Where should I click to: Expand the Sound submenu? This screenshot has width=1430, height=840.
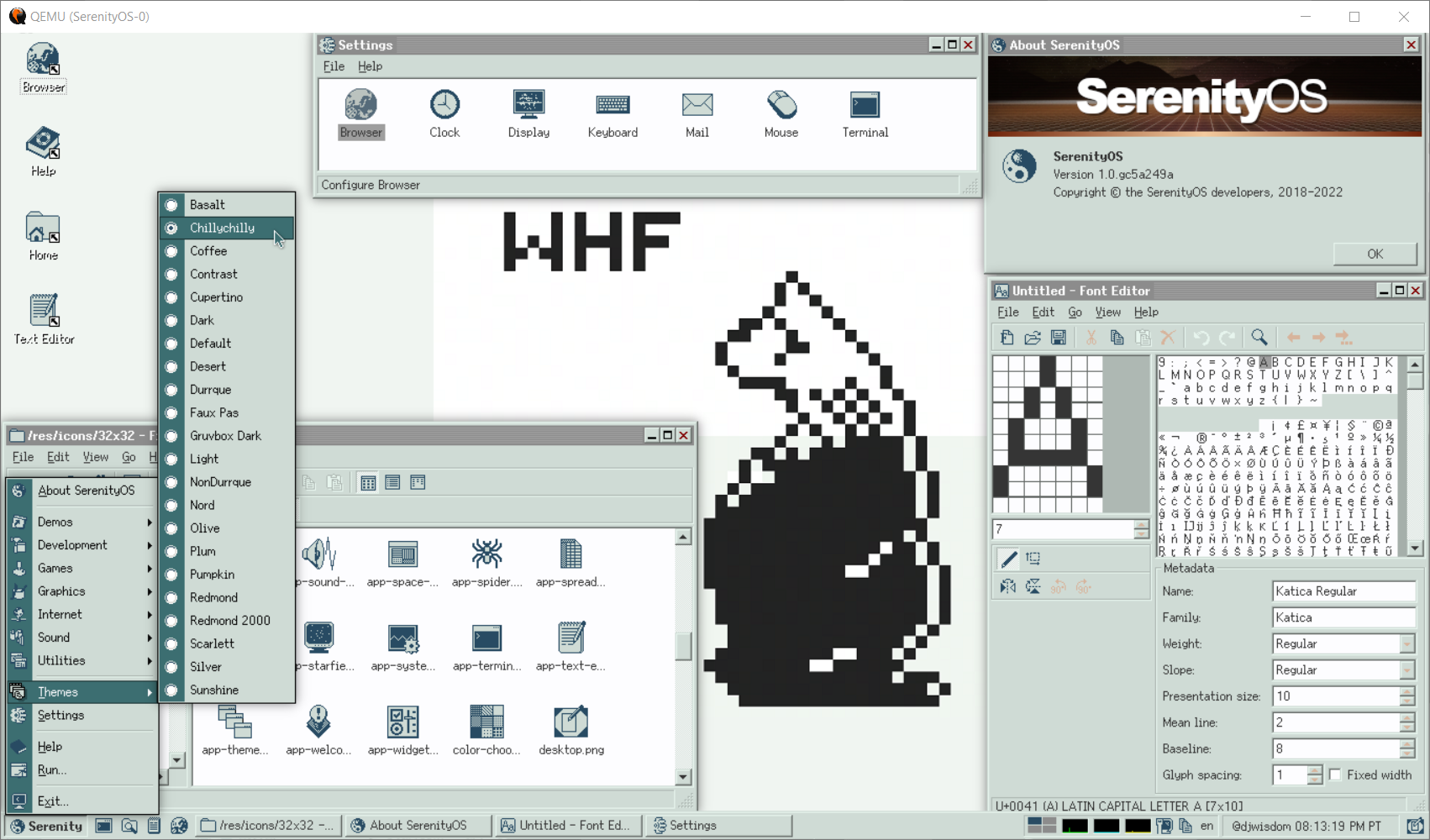click(82, 637)
